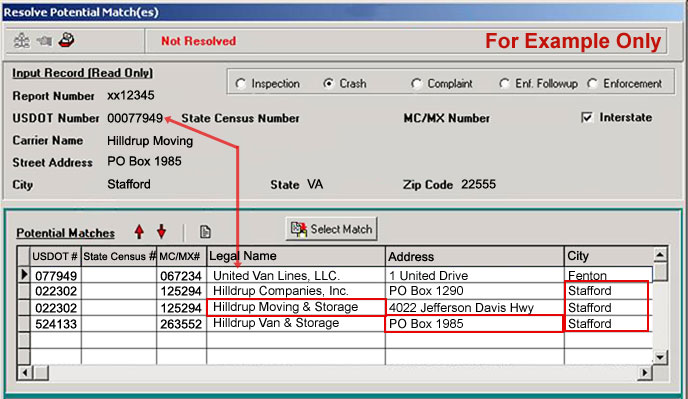Click the row selector for Hilldrup Van & Storage

(24, 324)
